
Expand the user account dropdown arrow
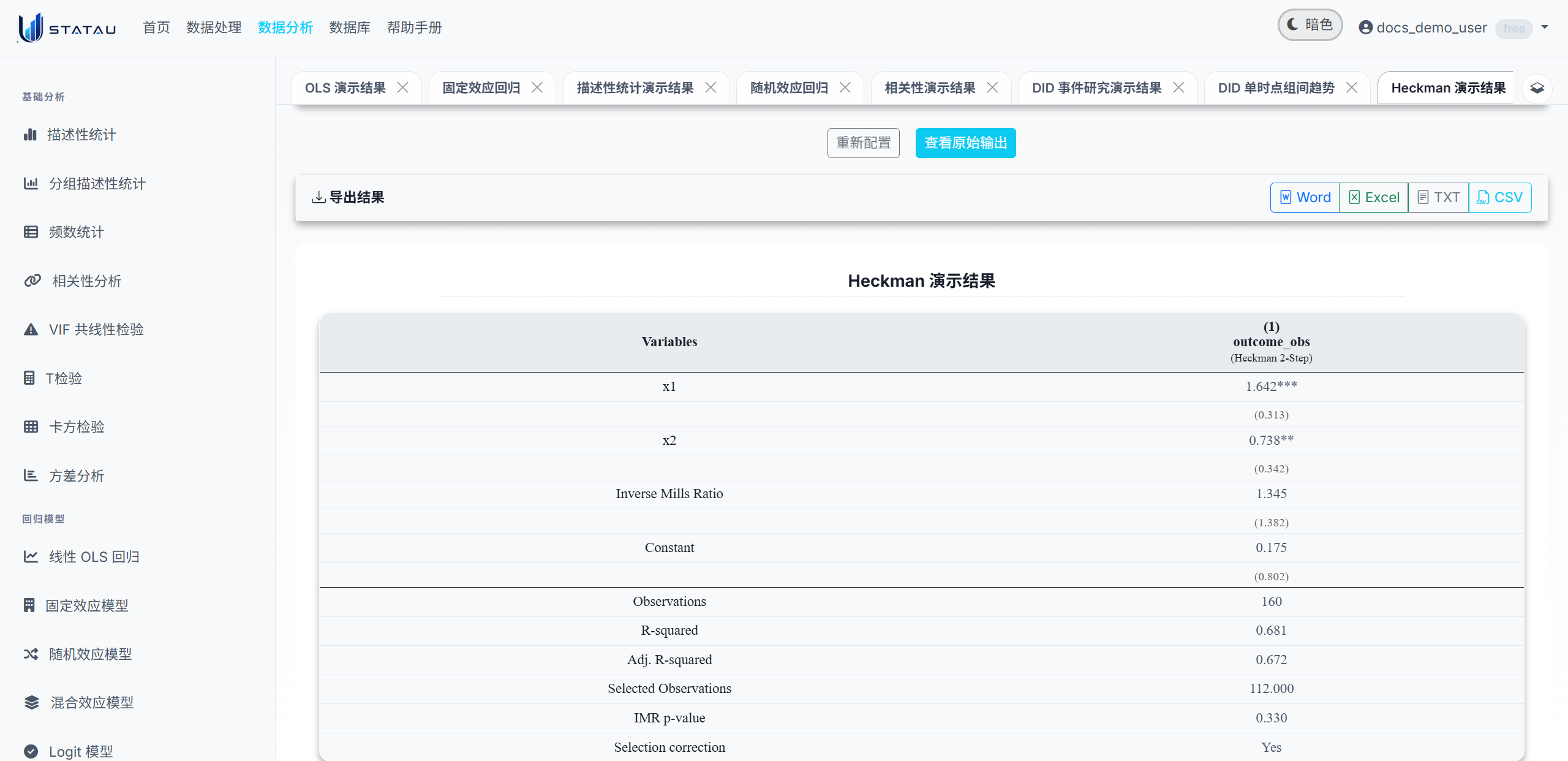(x=1545, y=27)
